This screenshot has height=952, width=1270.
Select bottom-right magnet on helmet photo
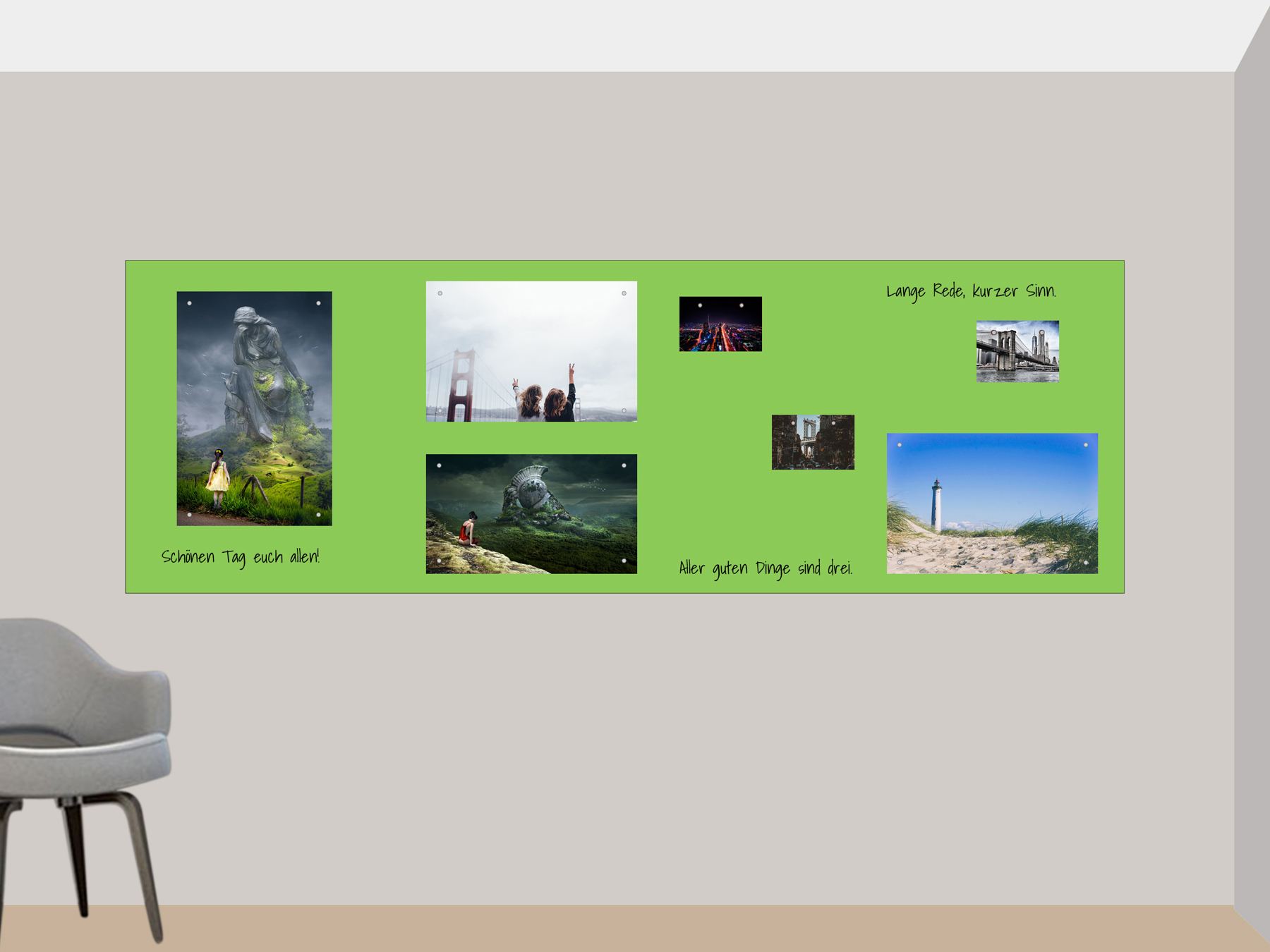coord(624,561)
